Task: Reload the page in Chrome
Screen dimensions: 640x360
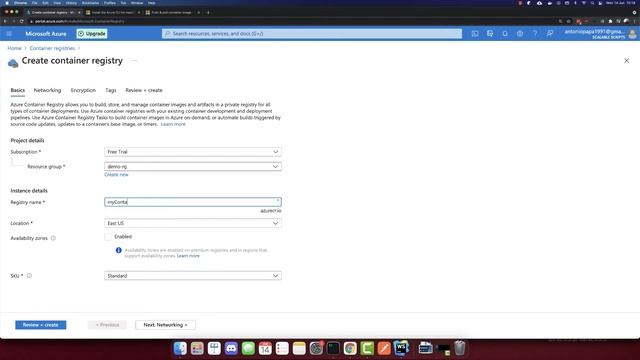Action: coord(22,21)
